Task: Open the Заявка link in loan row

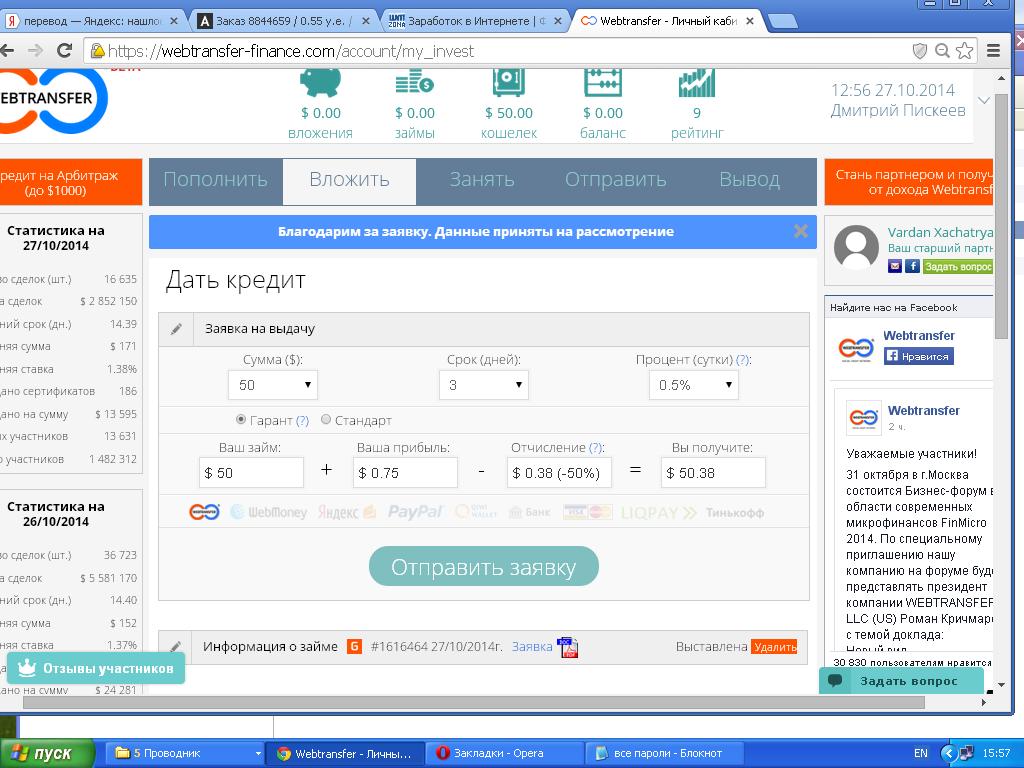Action: [532, 647]
